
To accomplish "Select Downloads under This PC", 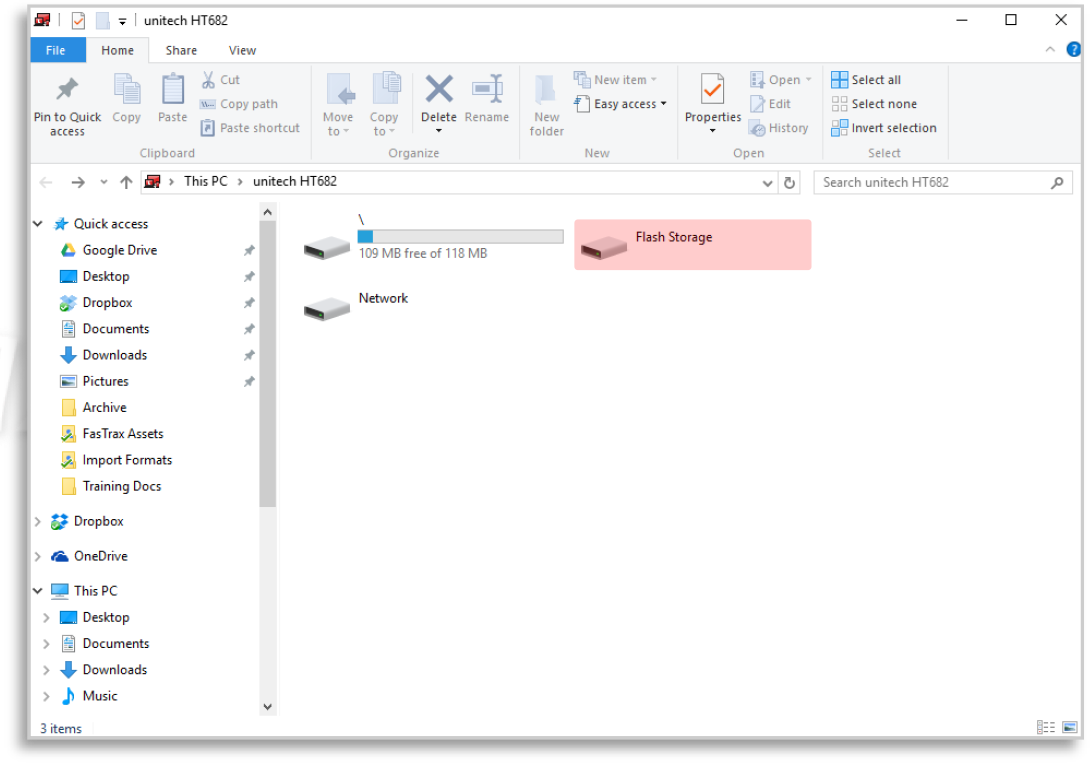I will click(115, 670).
